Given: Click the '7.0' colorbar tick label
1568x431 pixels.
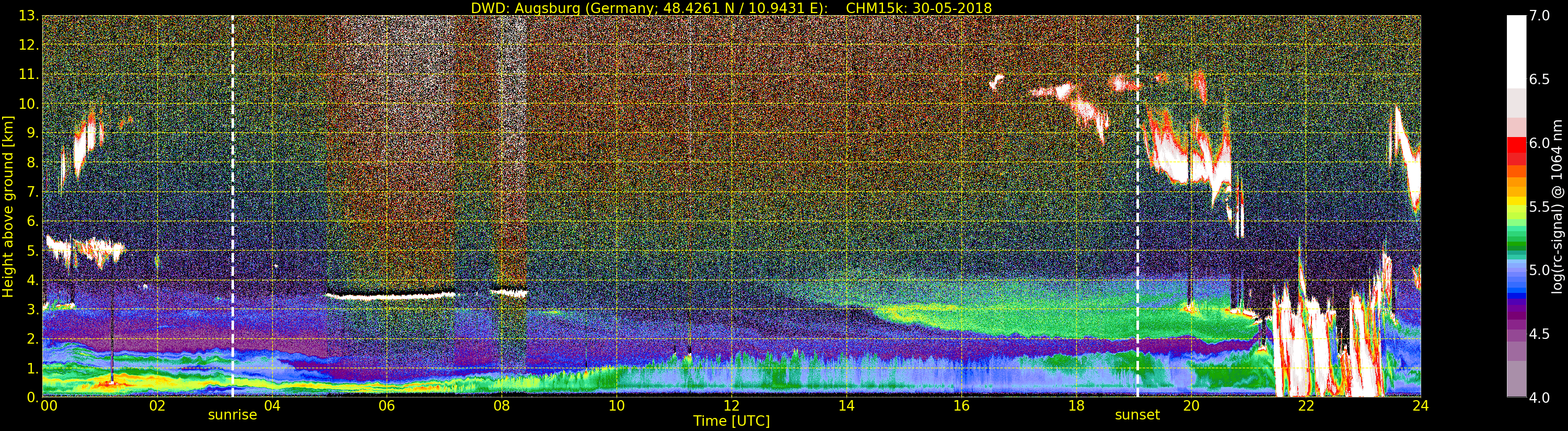Looking at the screenshot, I should click(1539, 16).
